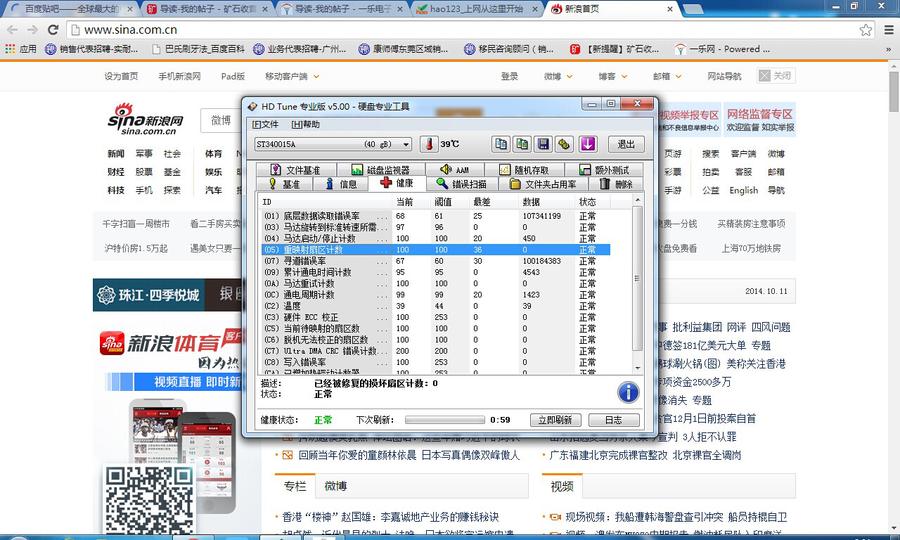Image resolution: width=900 pixels, height=540 pixels.
Task: Select the (01) 底层数据读取错误率 row
Action: pyautogui.click(x=435, y=216)
